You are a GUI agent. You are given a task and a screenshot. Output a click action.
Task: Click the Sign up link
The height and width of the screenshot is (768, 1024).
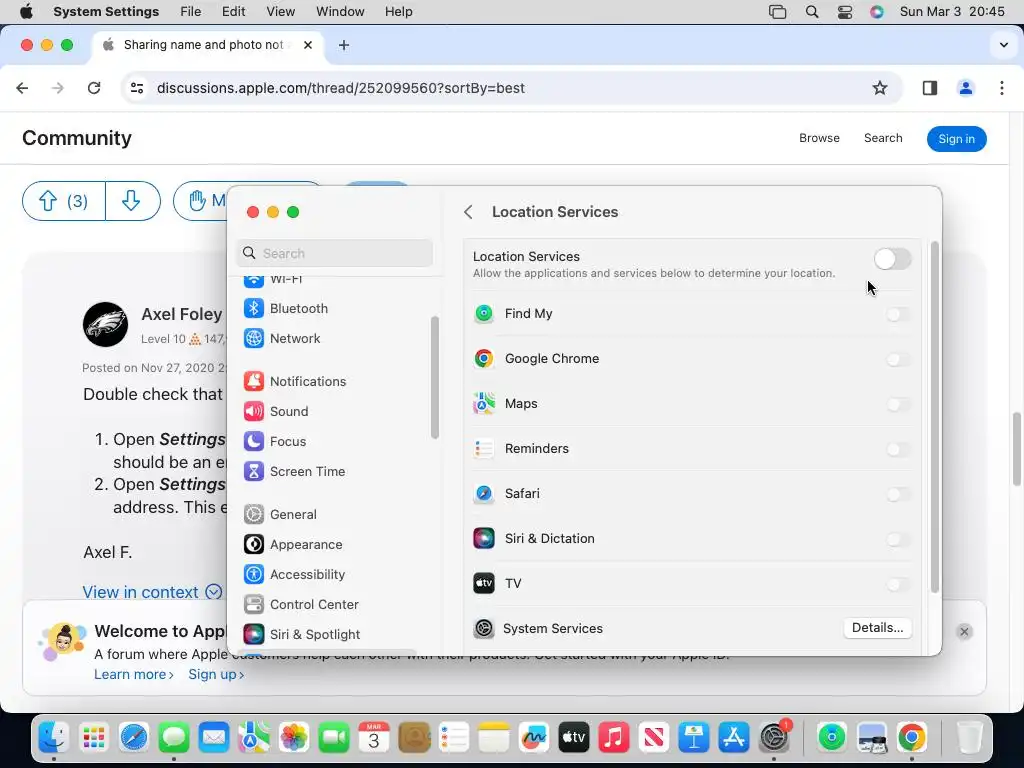216,674
